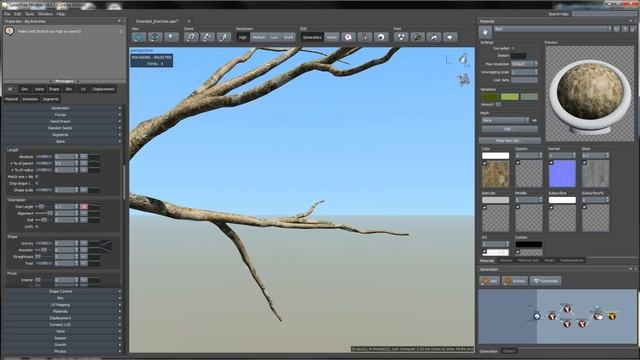Expand the Random Seeds property group
The width and height of the screenshot is (640, 360).
62,128
